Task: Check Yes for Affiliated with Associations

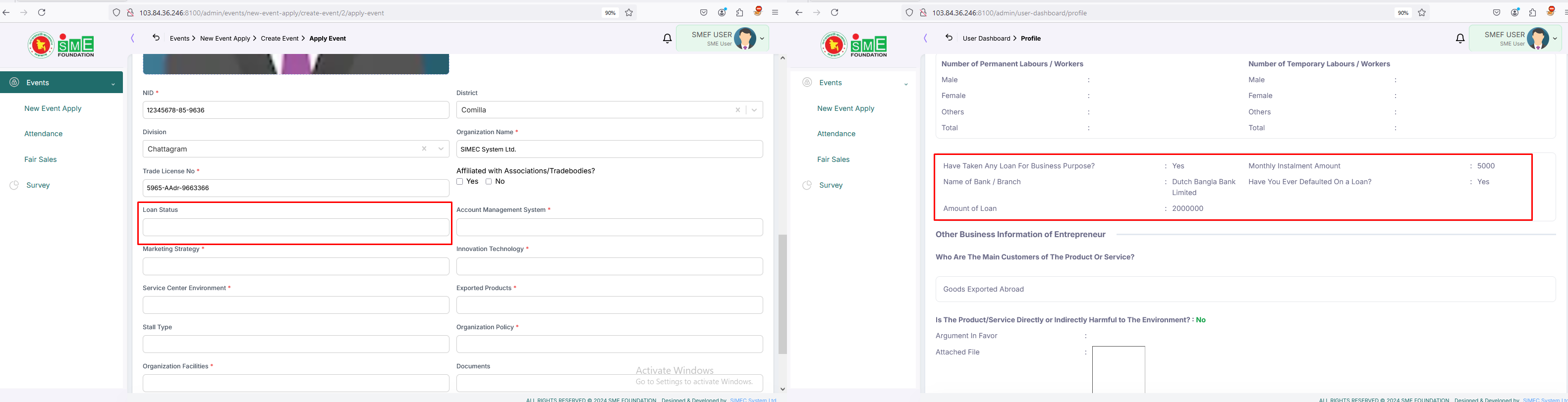Action: pyautogui.click(x=459, y=182)
